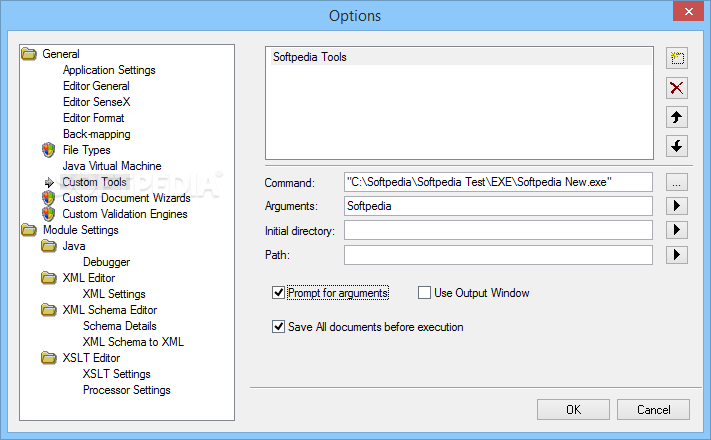Enable Use Output Window checkbox

point(424,293)
